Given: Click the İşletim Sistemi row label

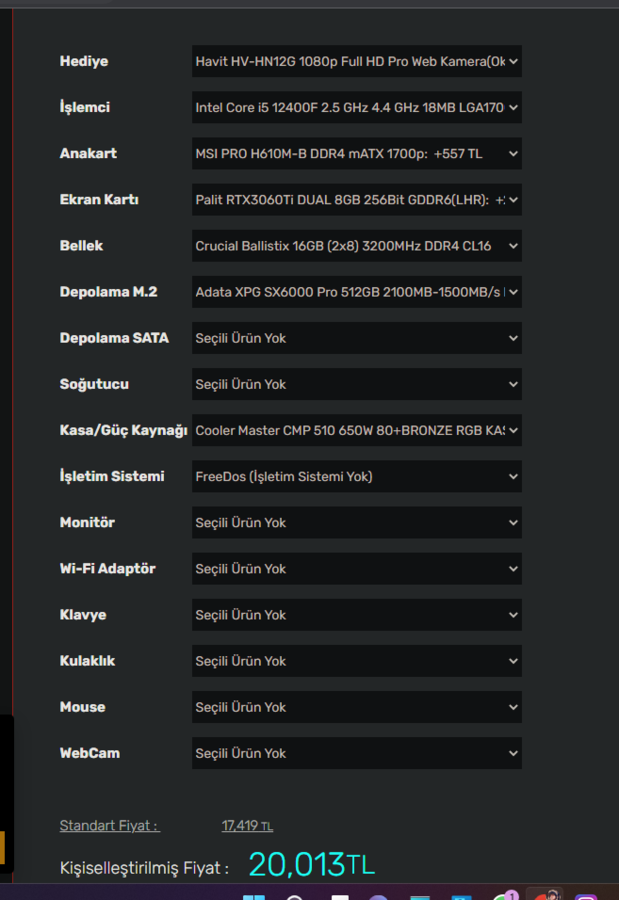Looking at the screenshot, I should pos(112,476).
